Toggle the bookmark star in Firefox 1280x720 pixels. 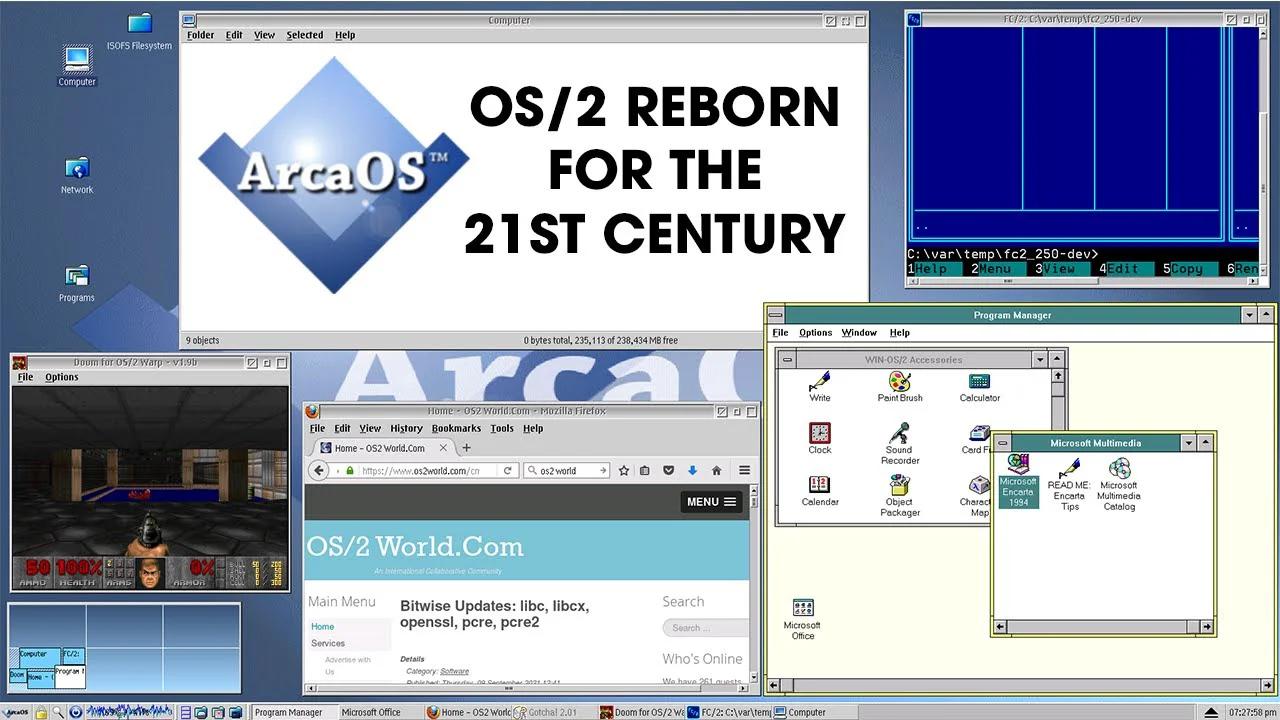pyautogui.click(x=622, y=468)
